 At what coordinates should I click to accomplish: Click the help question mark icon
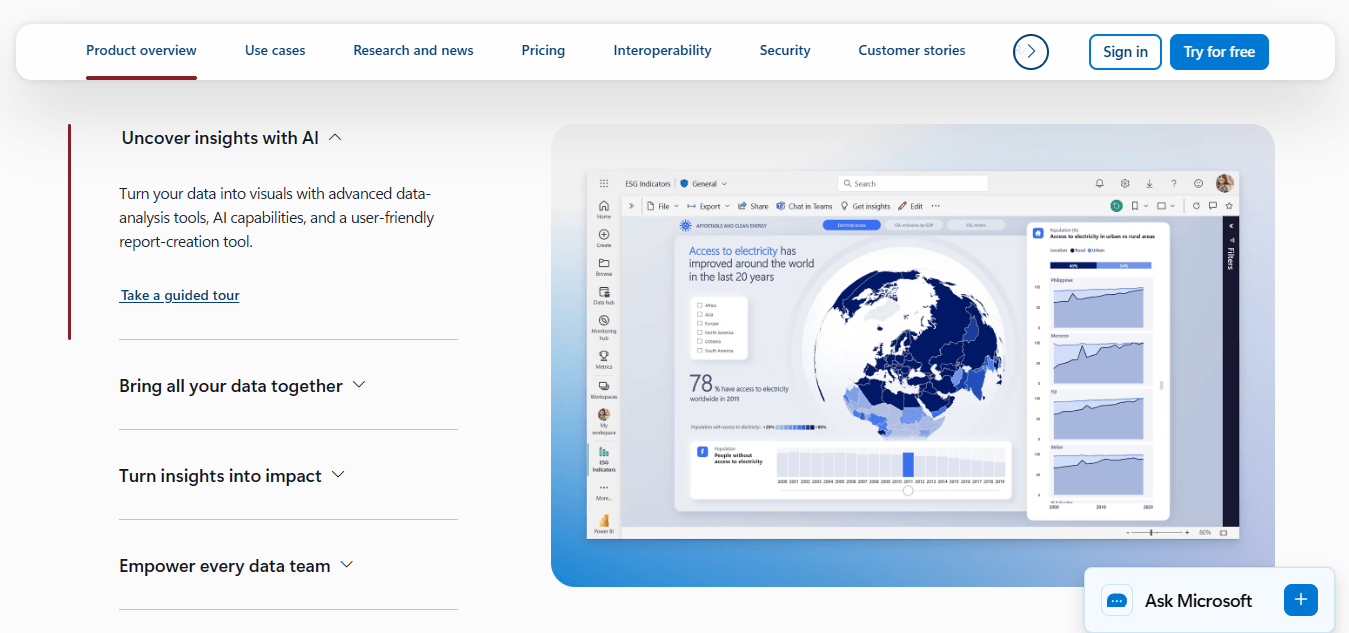pyautogui.click(x=1174, y=183)
